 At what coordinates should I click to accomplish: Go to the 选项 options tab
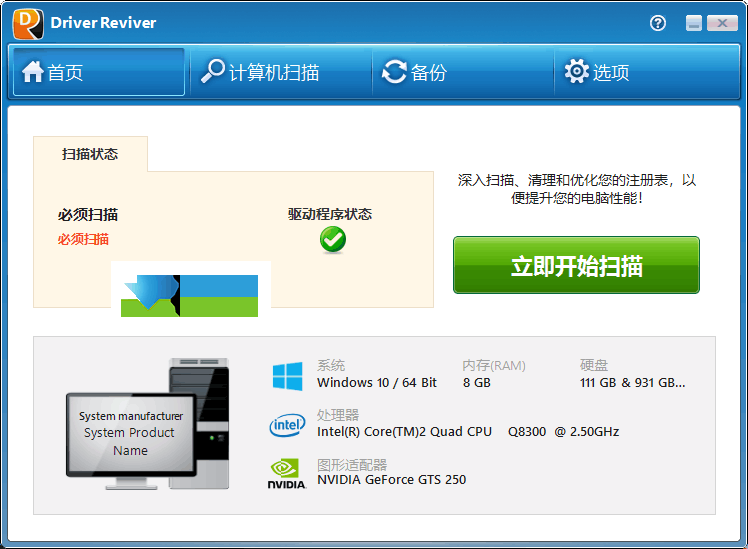coord(646,72)
